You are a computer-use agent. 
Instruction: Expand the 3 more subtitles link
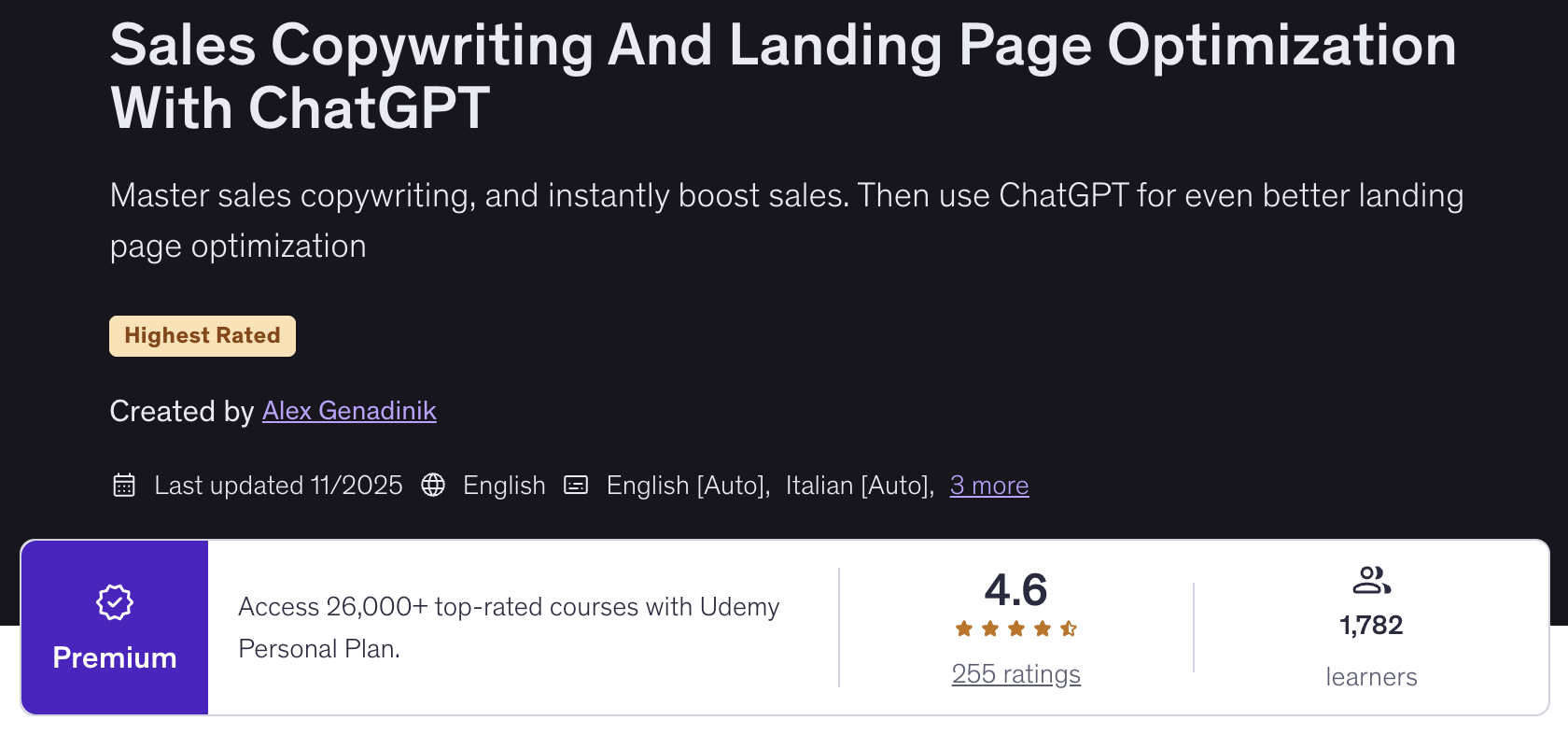tap(988, 486)
